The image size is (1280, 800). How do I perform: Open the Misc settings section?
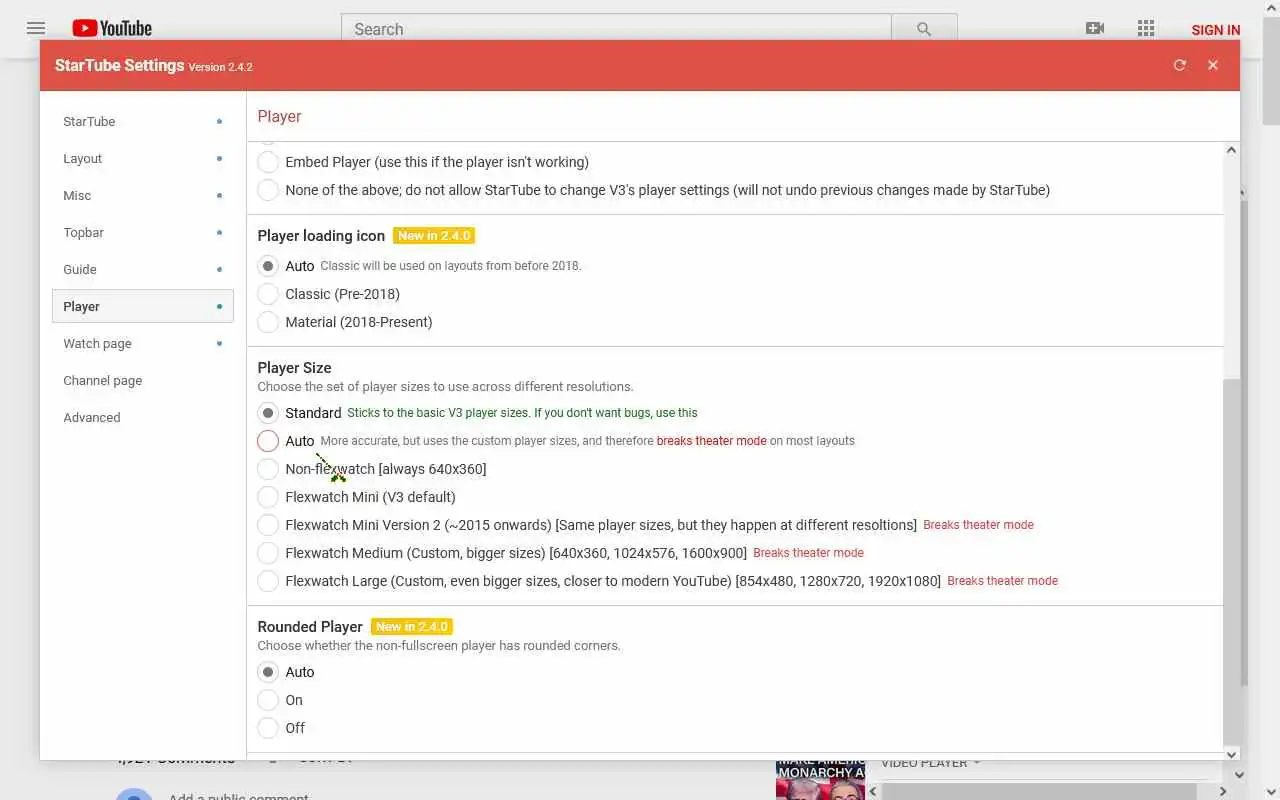click(142, 195)
